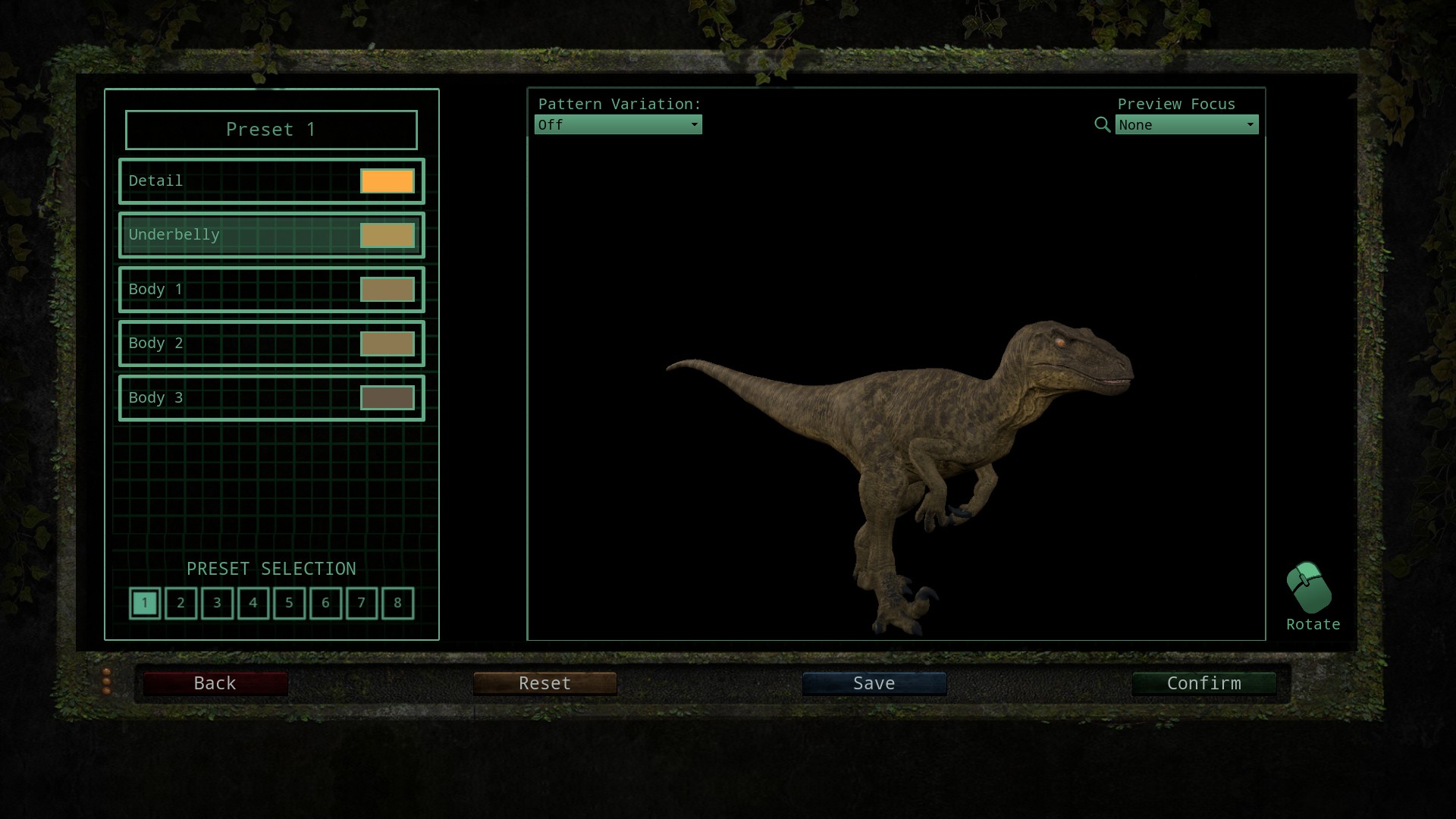Click the magnifier icon beside Preview Focus
The image size is (1456, 819).
[1102, 124]
